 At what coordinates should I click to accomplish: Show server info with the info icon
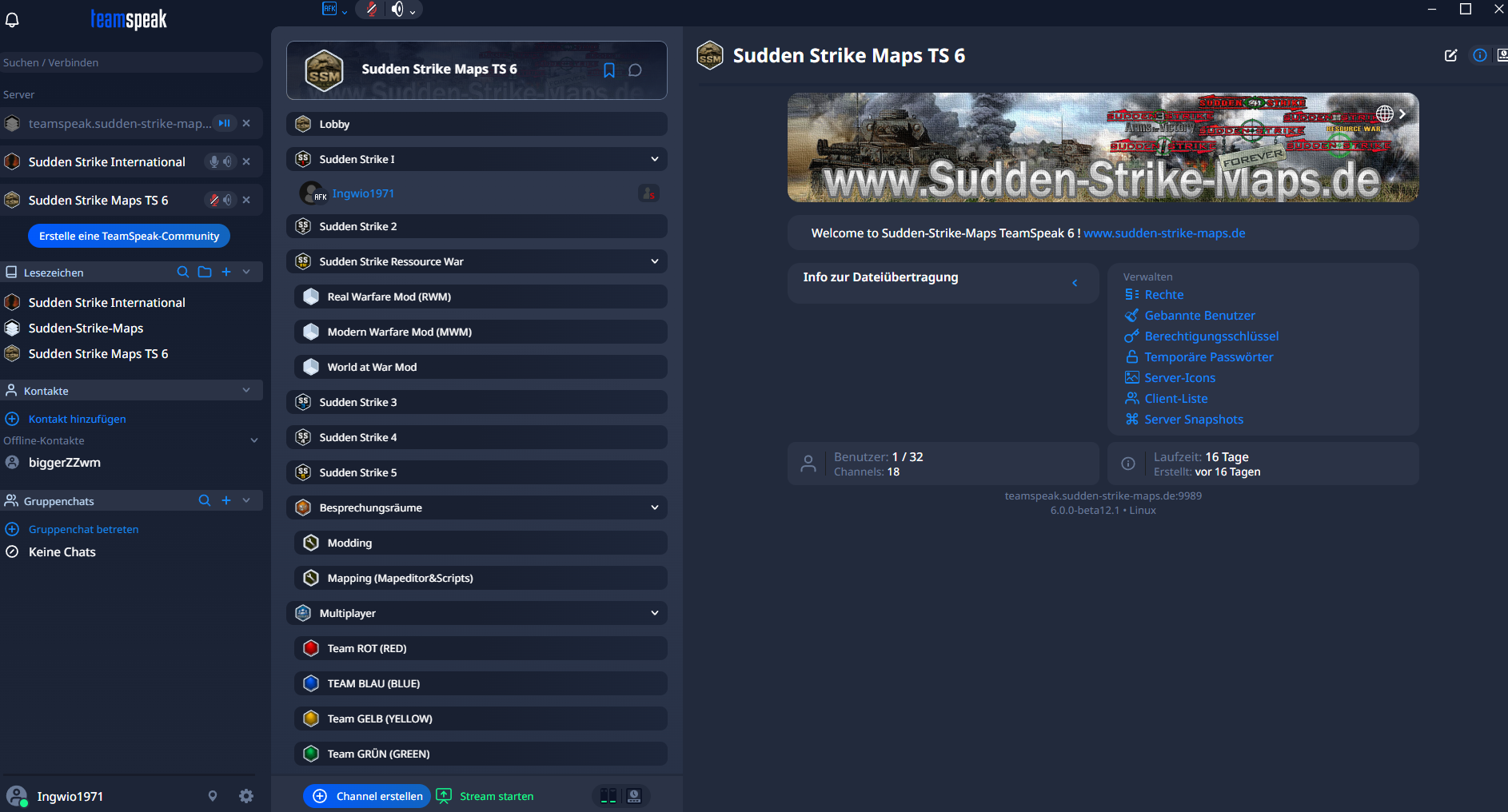pyautogui.click(x=1480, y=55)
